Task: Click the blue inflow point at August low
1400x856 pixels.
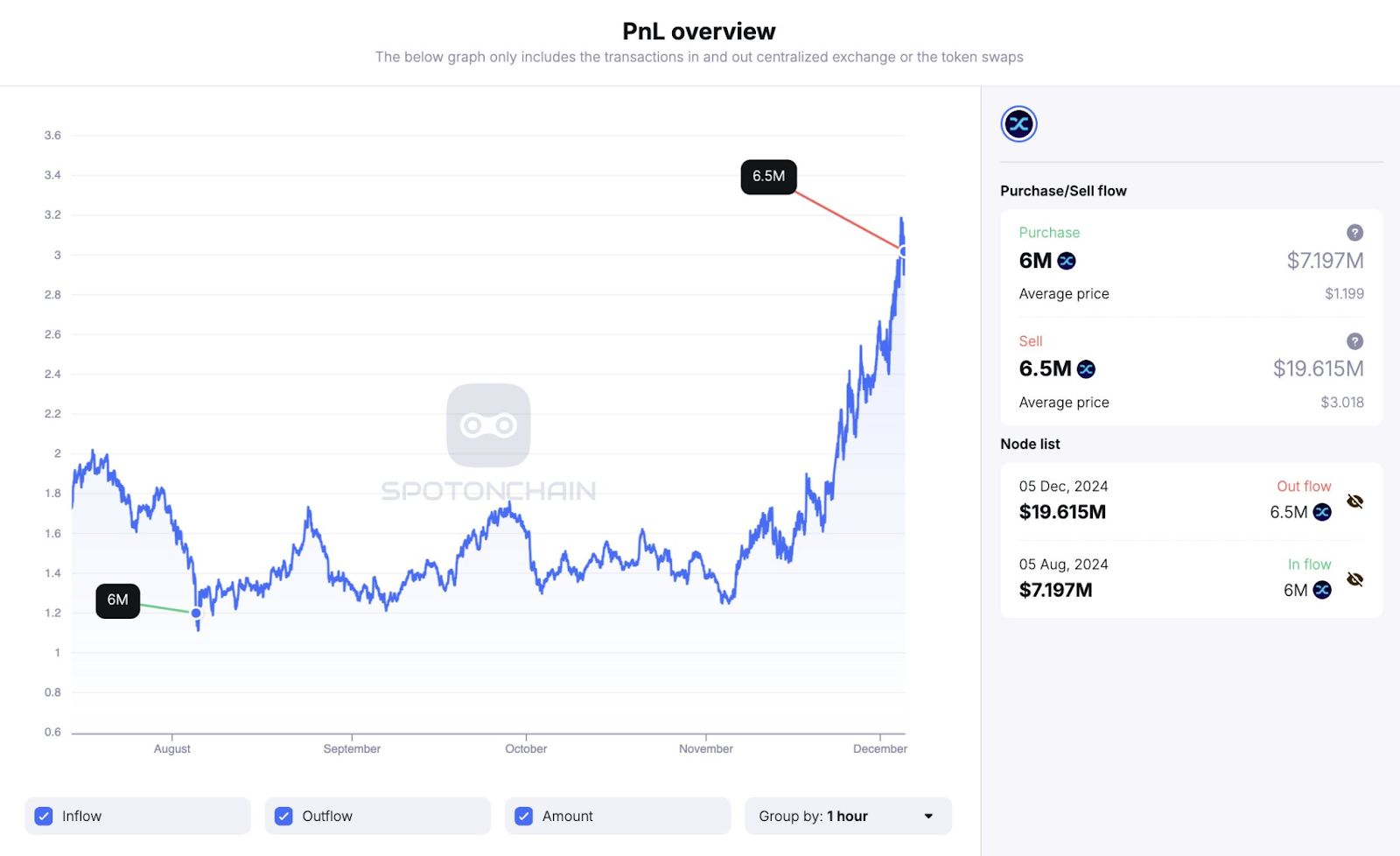Action: (x=196, y=614)
